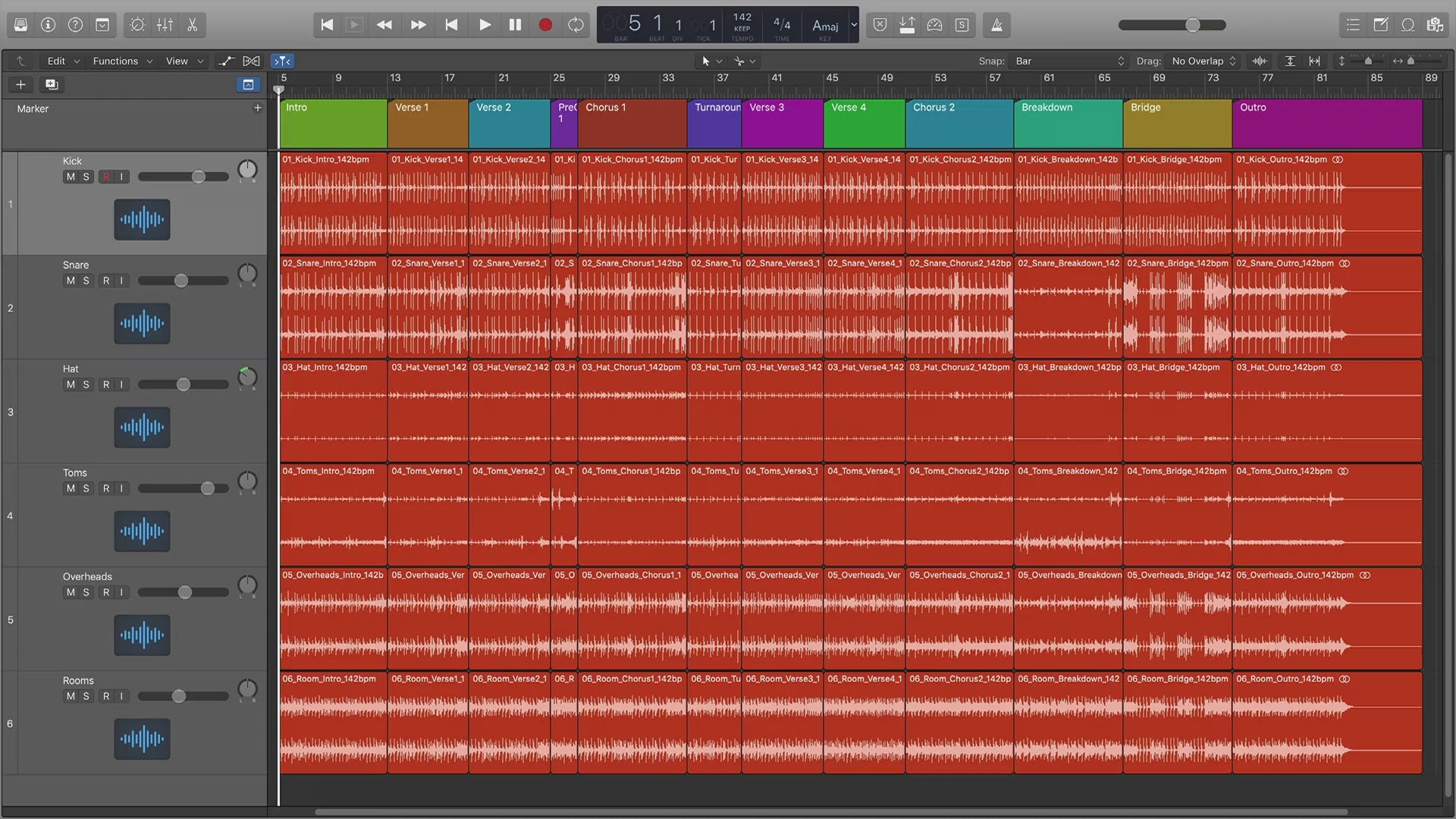
Task: Mute the Overheads track
Action: pyautogui.click(x=71, y=592)
